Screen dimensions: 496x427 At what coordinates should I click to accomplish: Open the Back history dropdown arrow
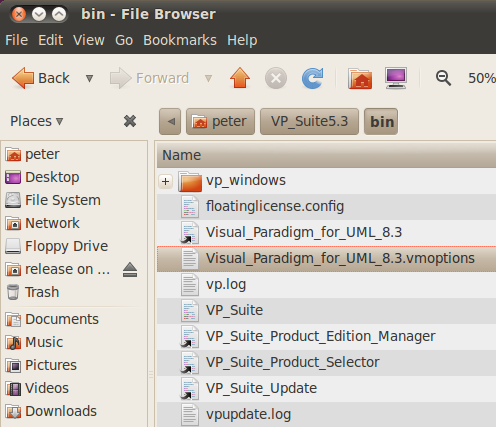click(x=89, y=79)
